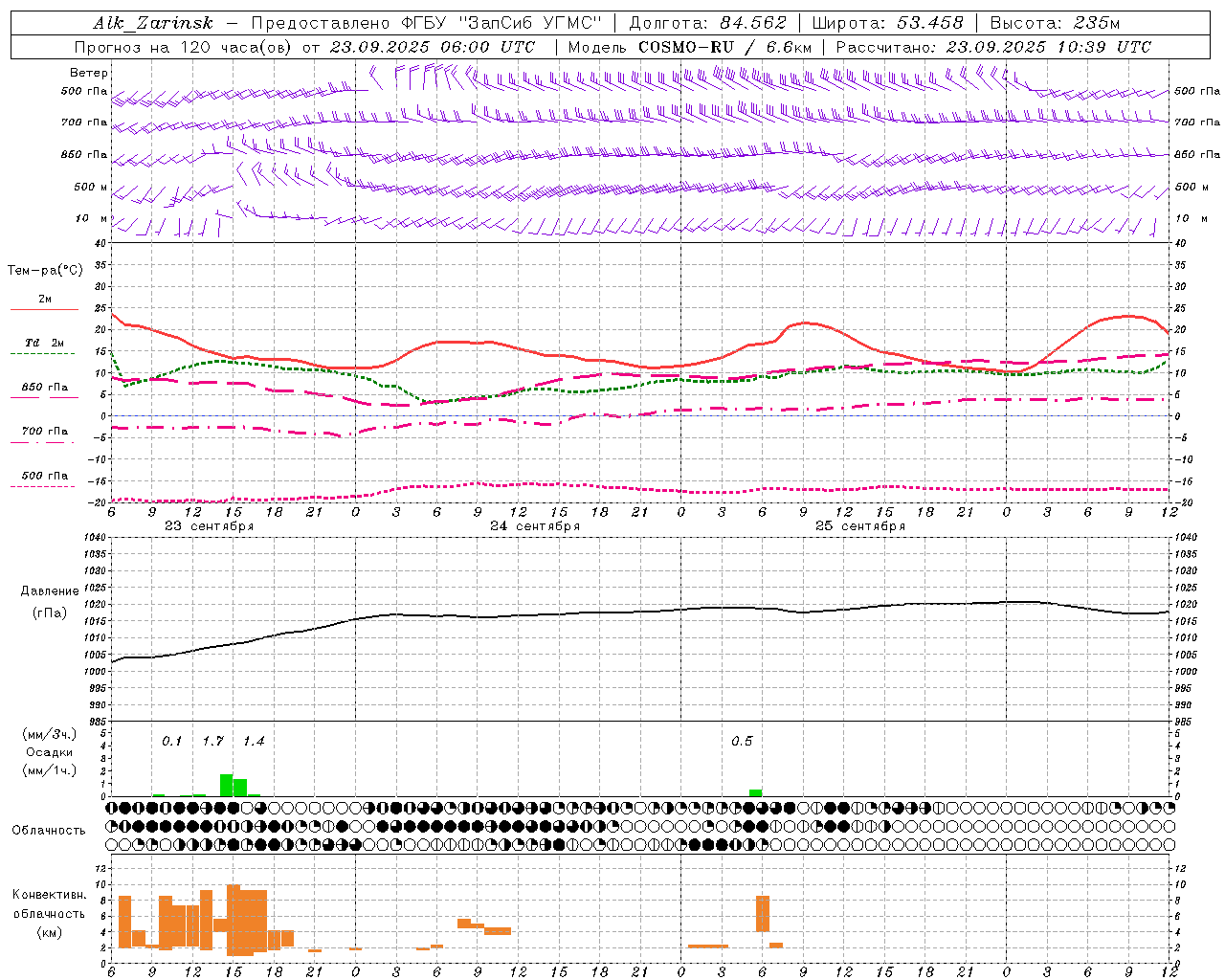Click the 'Ветер' wind panel label
1225x980 pixels.
tap(89, 73)
